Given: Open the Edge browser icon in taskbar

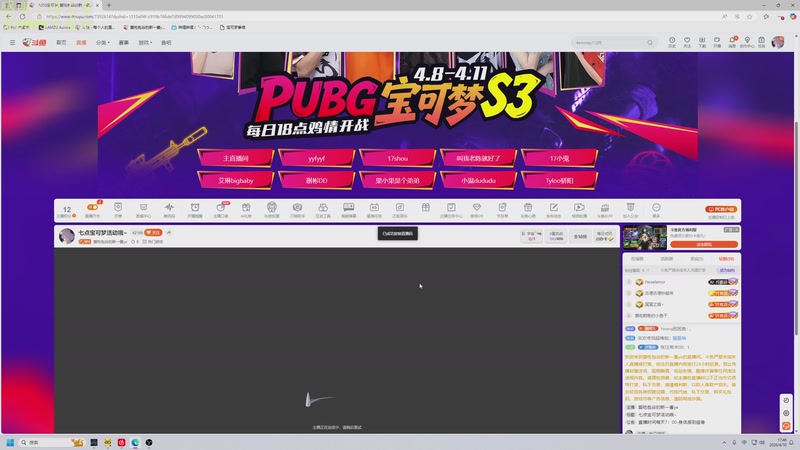Looking at the screenshot, I should point(135,442).
